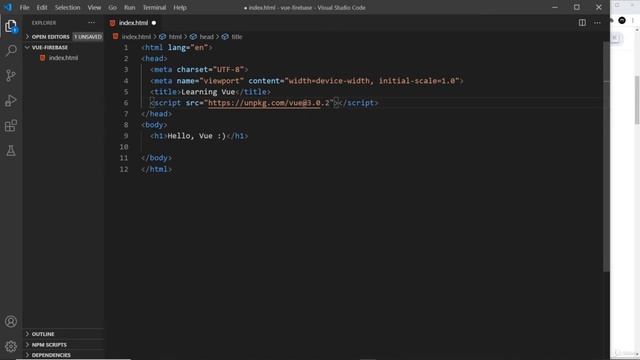
Task: Click head breadcrumb segment
Action: [x=207, y=37]
